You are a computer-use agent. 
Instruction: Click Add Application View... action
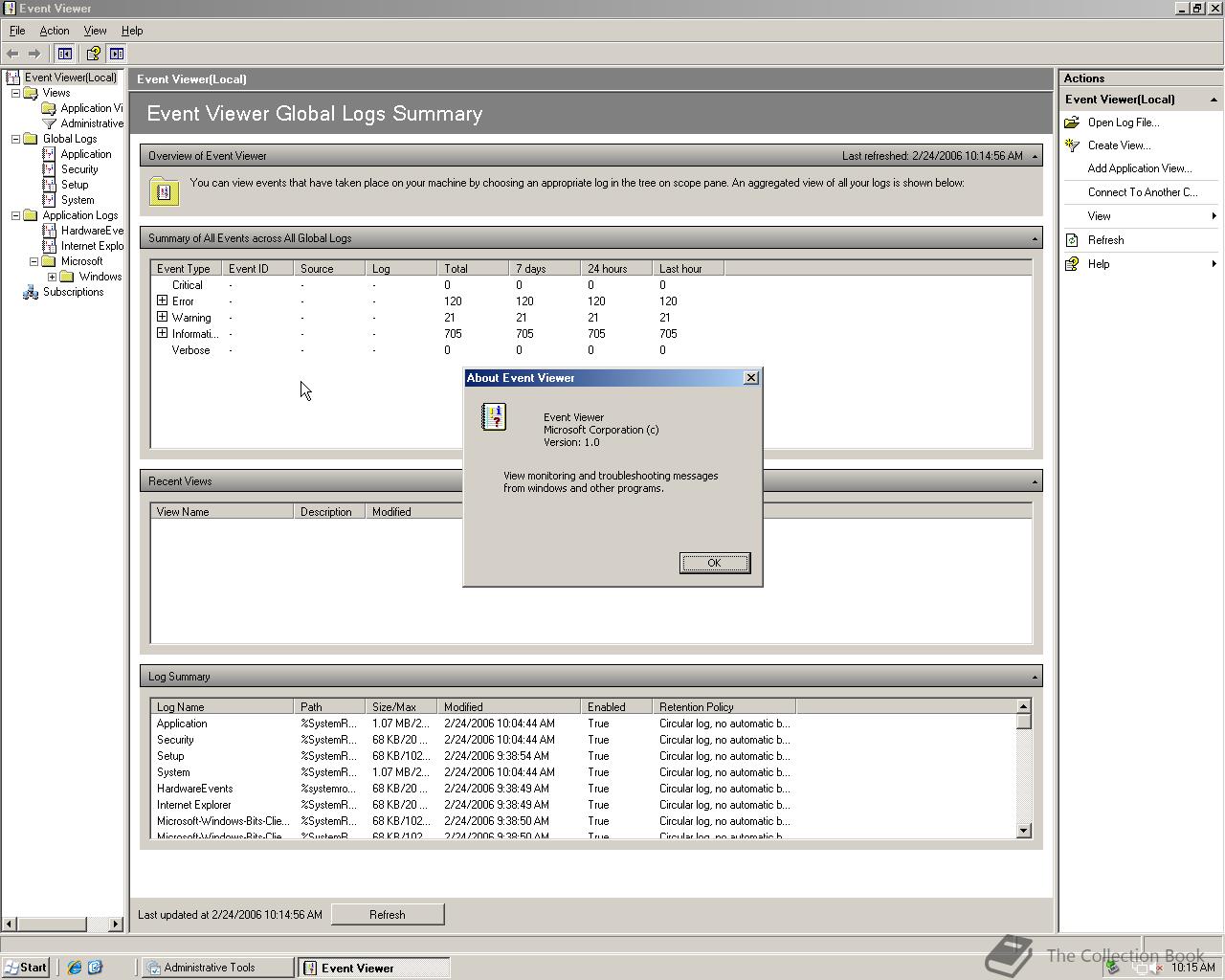click(x=1140, y=168)
